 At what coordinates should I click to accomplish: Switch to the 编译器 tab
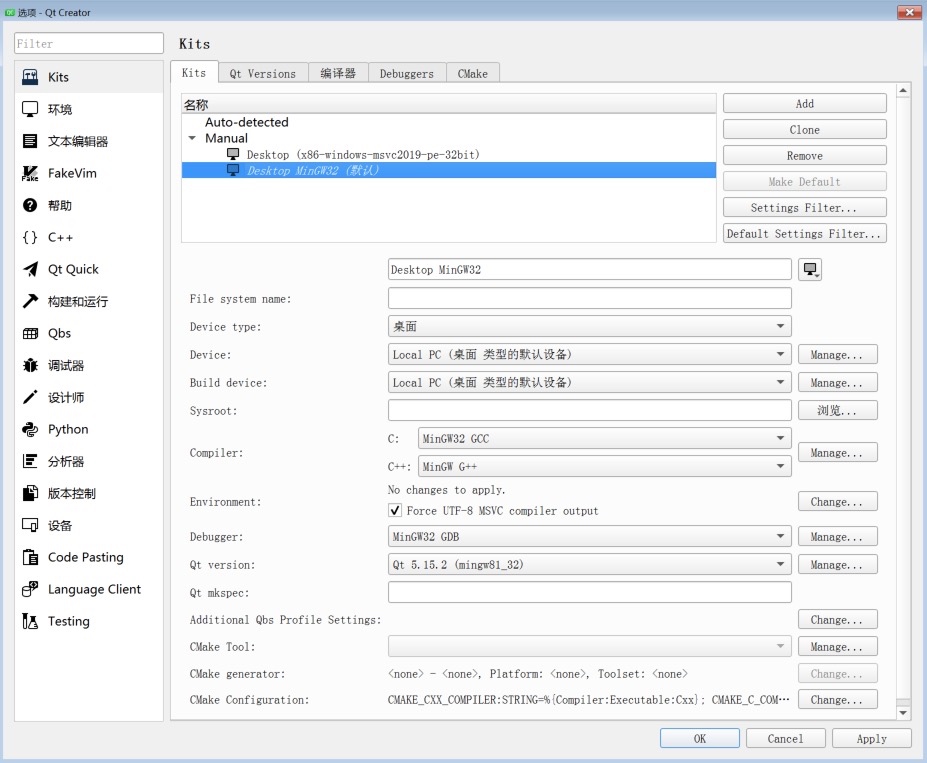[x=338, y=73]
